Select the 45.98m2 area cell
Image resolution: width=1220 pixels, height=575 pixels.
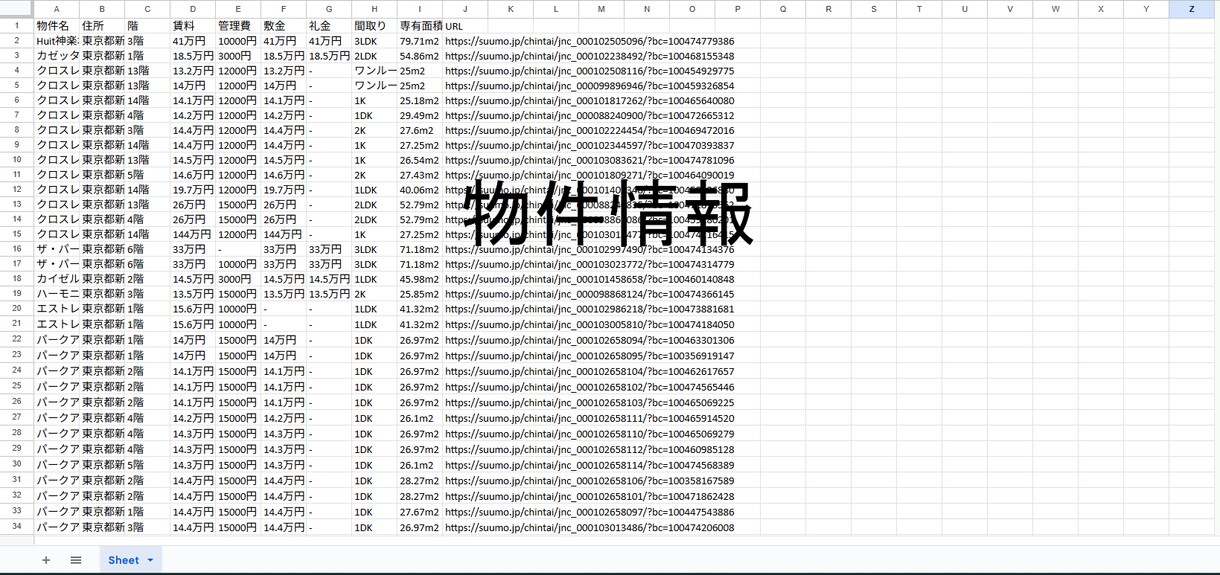tap(420, 279)
